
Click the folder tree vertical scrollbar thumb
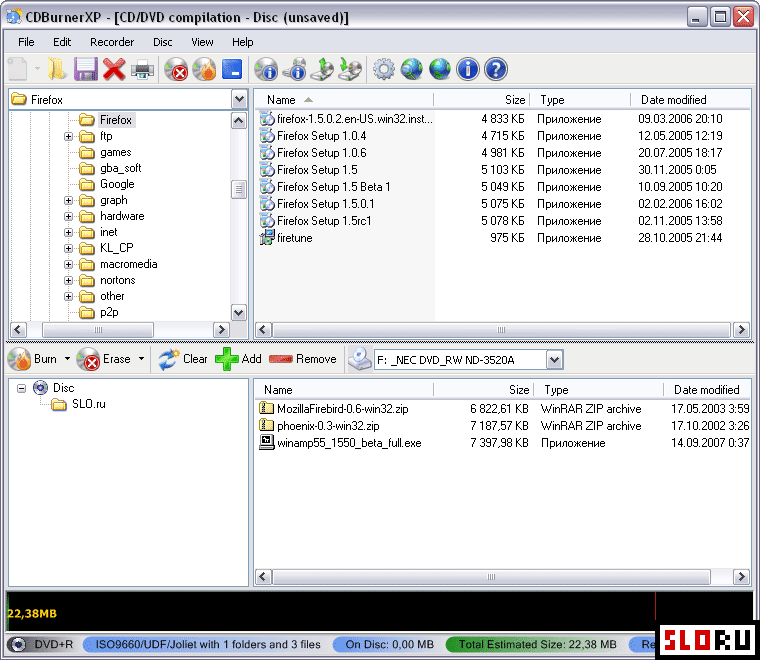tap(238, 189)
